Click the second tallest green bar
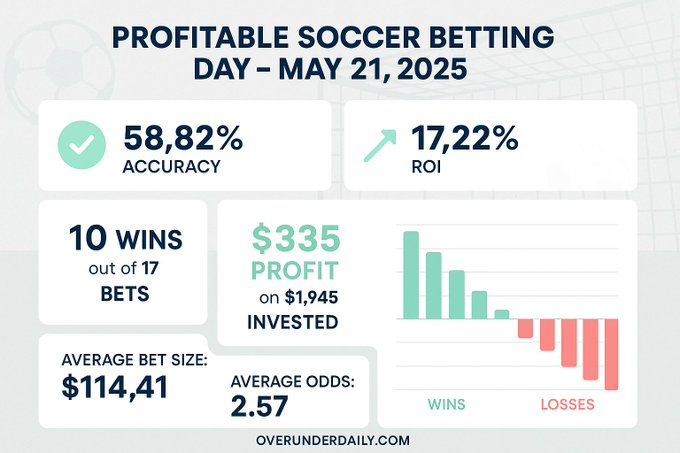 coord(433,285)
